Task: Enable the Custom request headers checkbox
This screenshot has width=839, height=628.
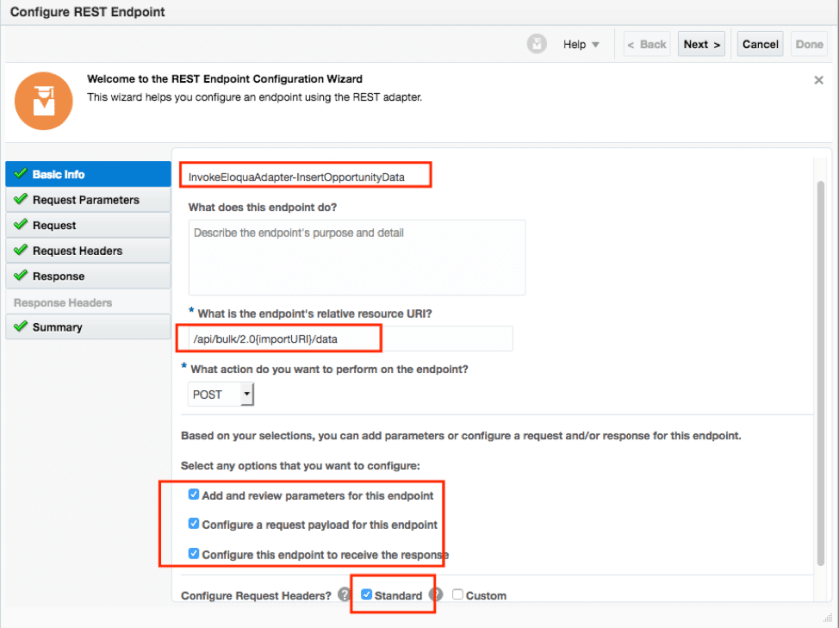Action: [457, 595]
